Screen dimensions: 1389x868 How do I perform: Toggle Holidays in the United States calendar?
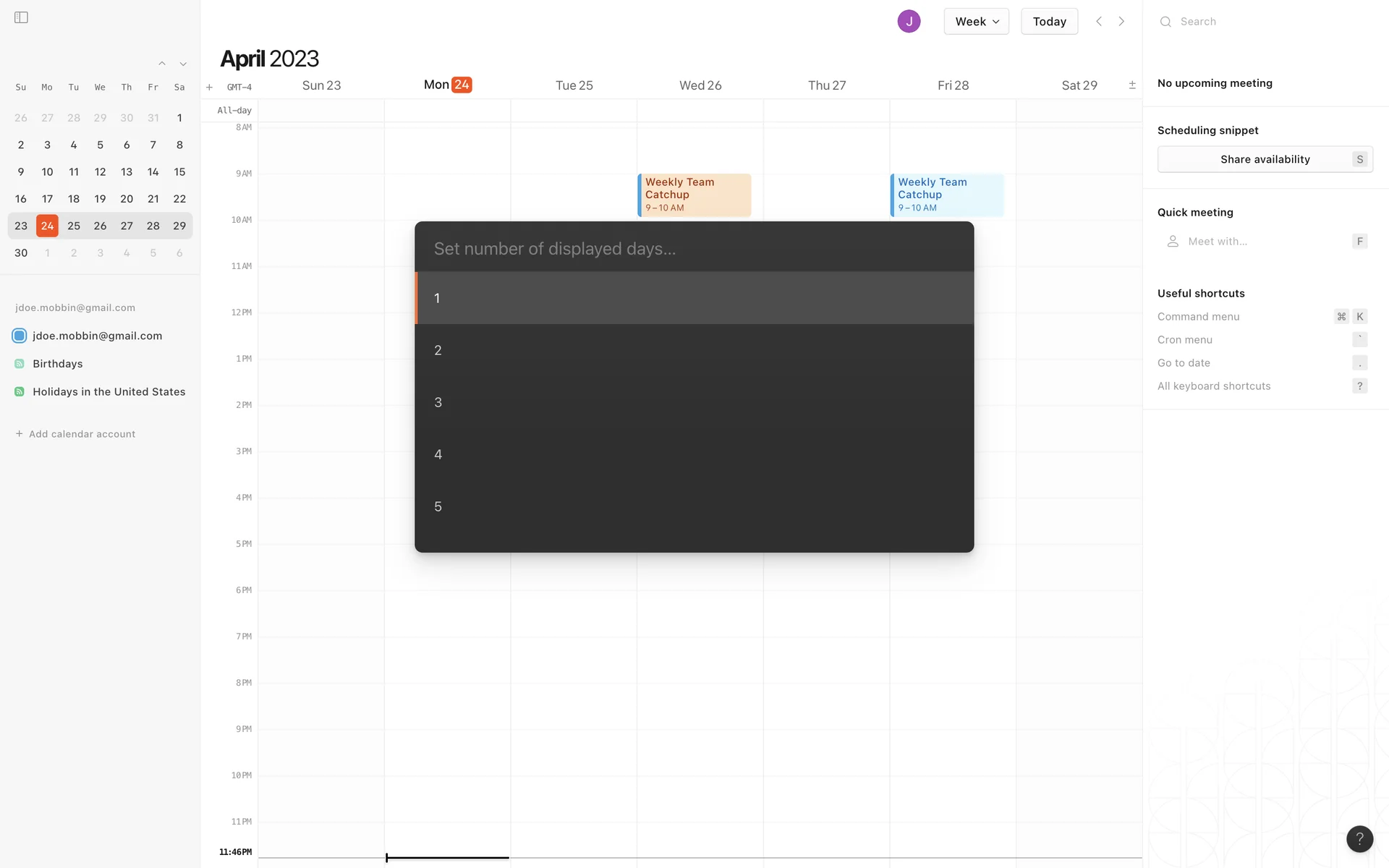[x=20, y=391]
